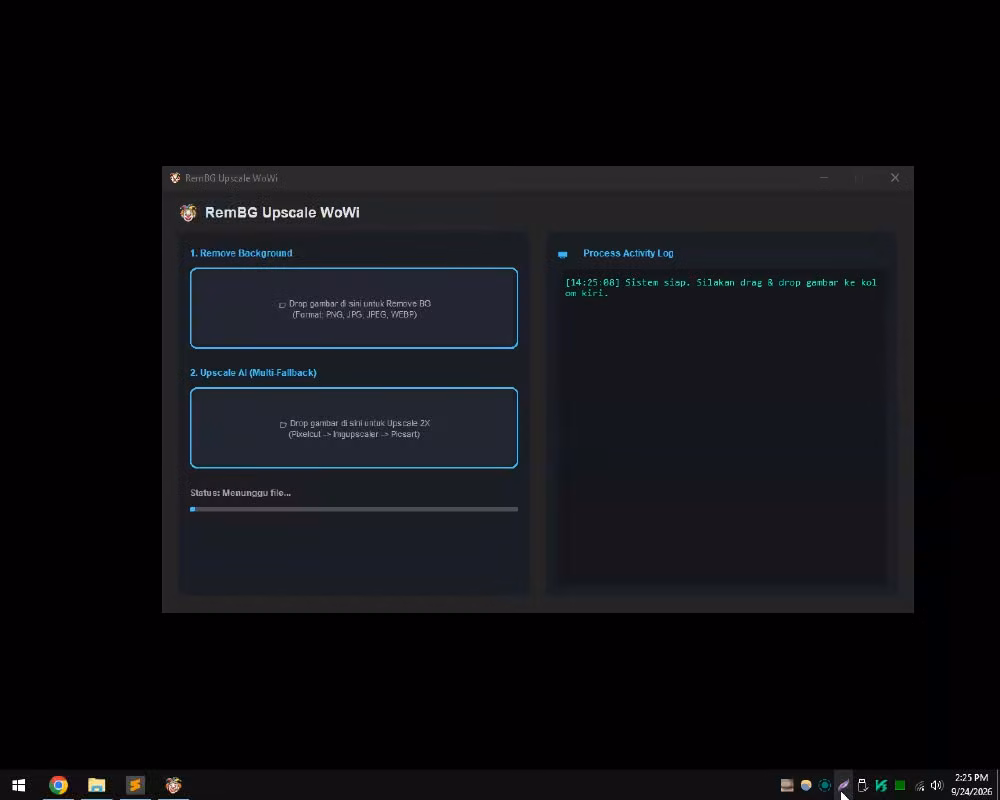Image resolution: width=1000 pixels, height=800 pixels.
Task: Click the Process Activity Log text area
Action: tap(721, 426)
